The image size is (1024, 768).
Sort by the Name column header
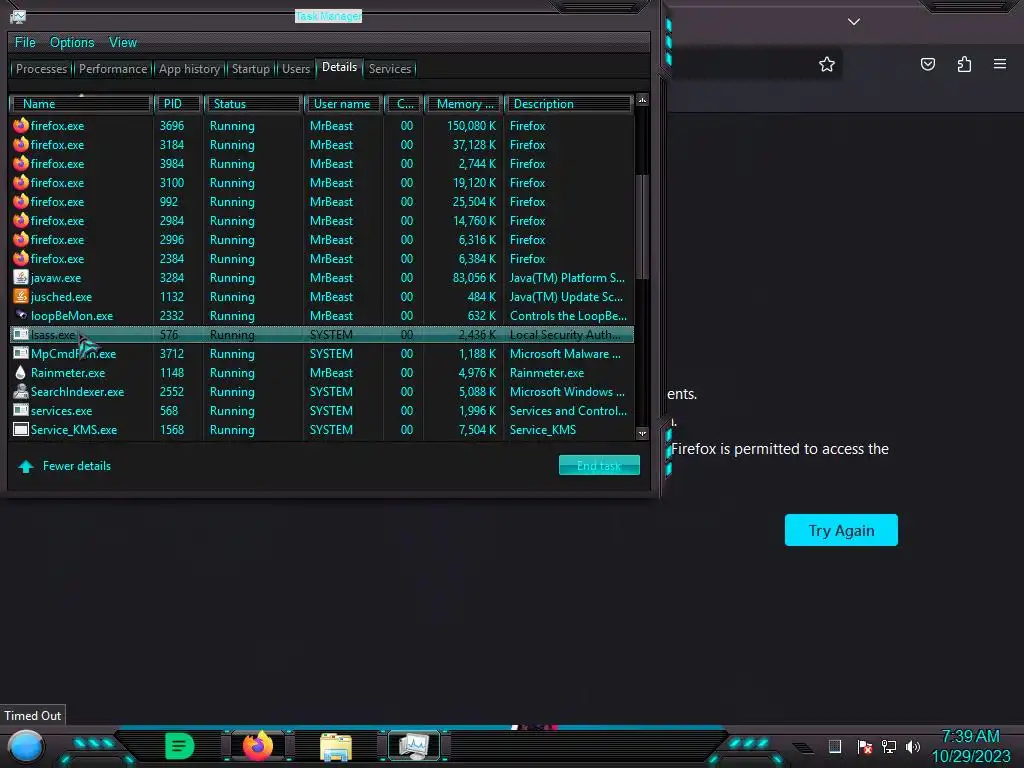tap(81, 104)
